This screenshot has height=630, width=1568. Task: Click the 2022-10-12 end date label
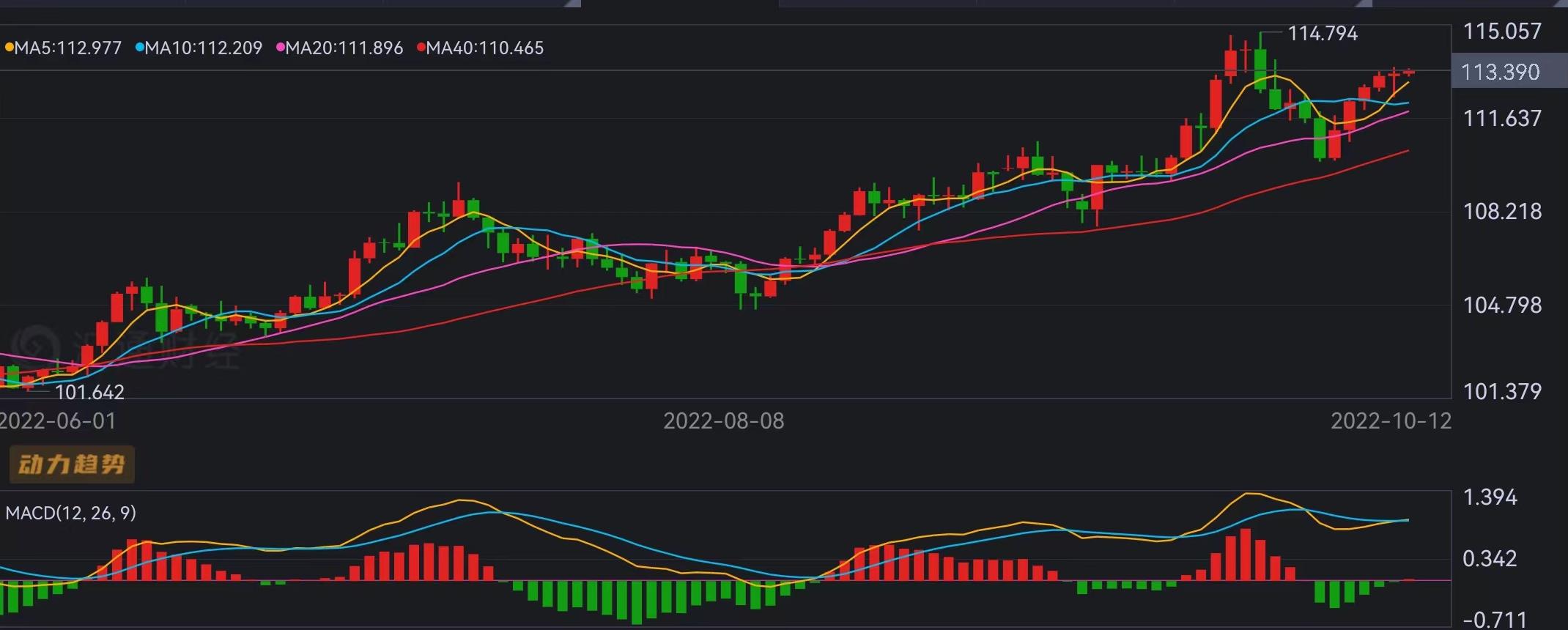(x=1390, y=421)
